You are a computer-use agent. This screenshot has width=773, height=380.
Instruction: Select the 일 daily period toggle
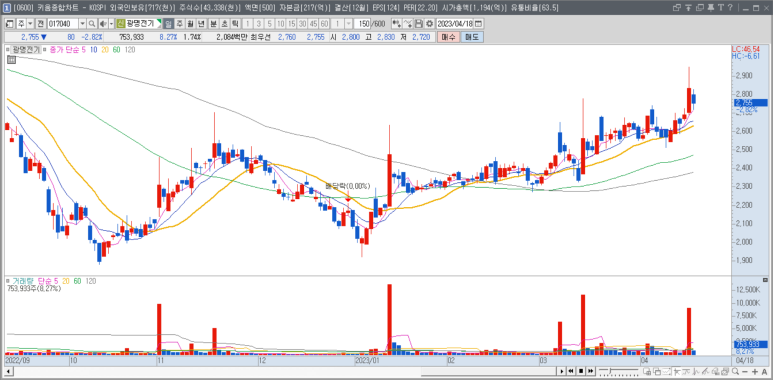pyautogui.click(x=168, y=24)
